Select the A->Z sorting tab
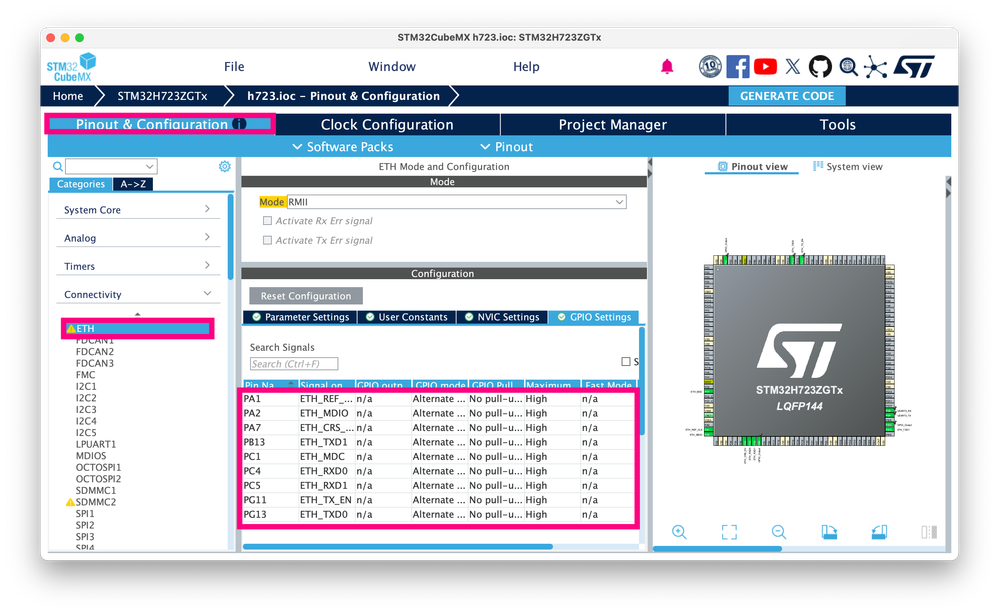This screenshot has width=999, height=614. point(133,184)
